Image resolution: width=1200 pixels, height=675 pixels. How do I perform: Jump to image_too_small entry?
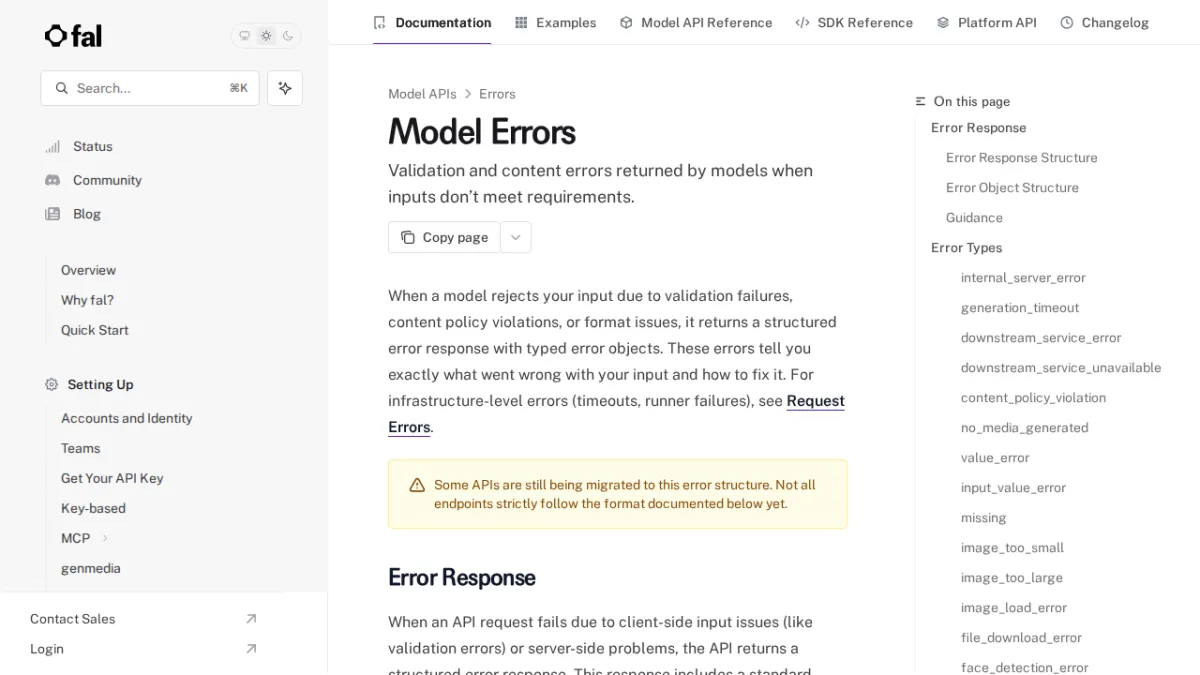pyautogui.click(x=1012, y=548)
